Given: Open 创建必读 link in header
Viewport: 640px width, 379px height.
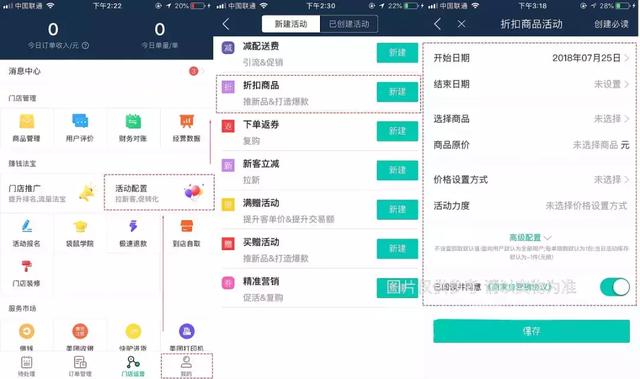Looking at the screenshot, I should coord(611,24).
